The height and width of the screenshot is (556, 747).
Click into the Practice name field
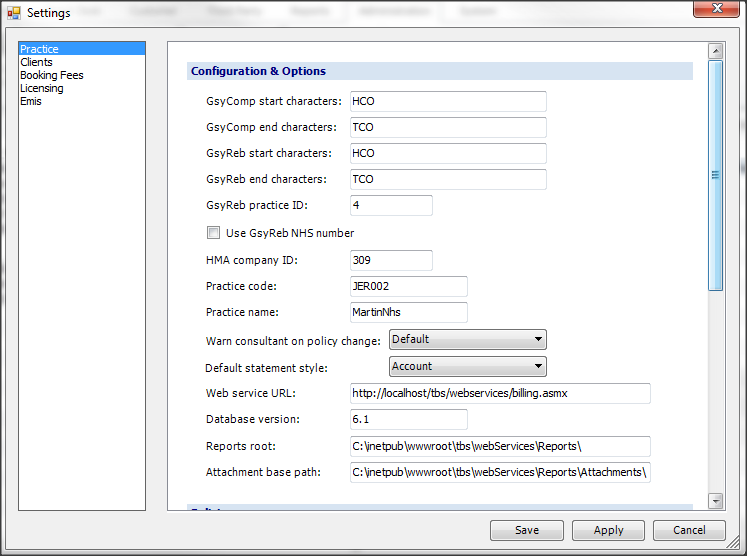[408, 312]
